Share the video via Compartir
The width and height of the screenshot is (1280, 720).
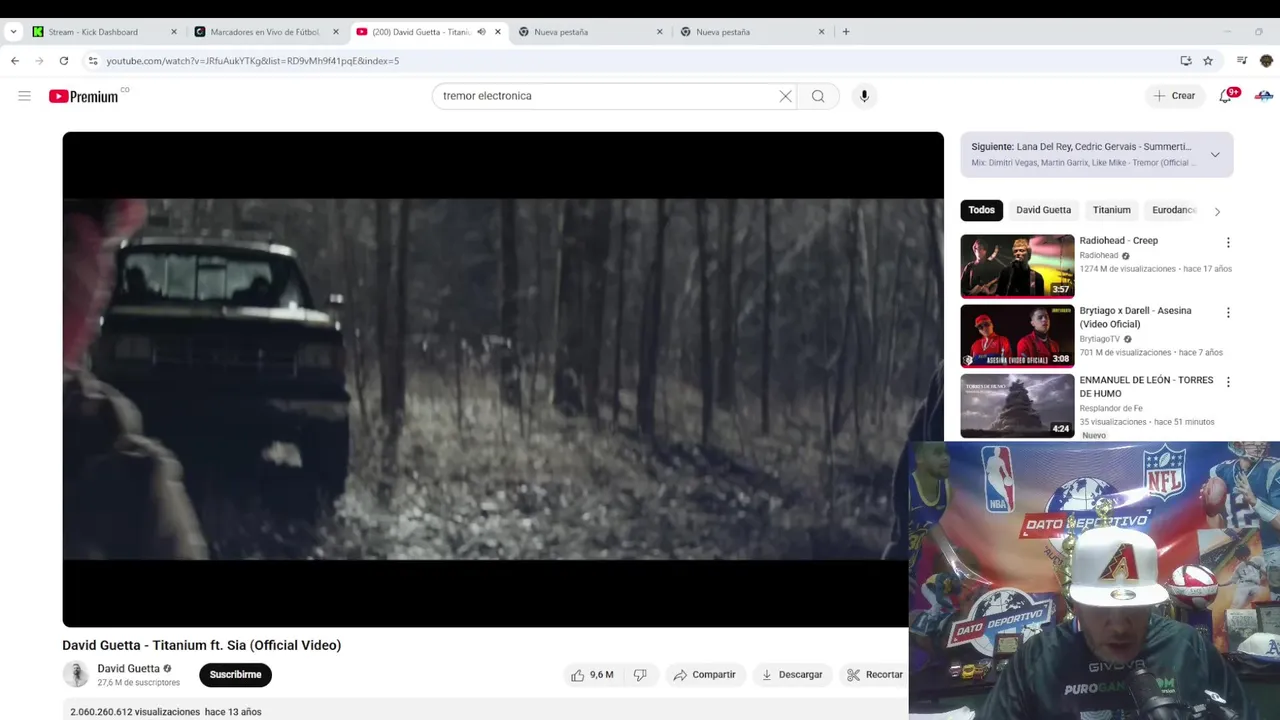[x=705, y=675]
